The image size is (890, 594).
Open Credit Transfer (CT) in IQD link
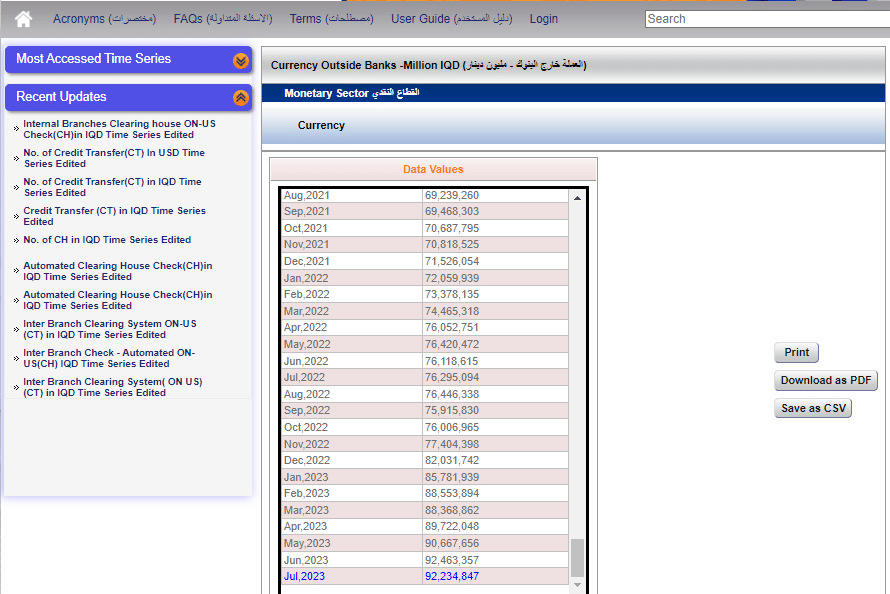114,216
